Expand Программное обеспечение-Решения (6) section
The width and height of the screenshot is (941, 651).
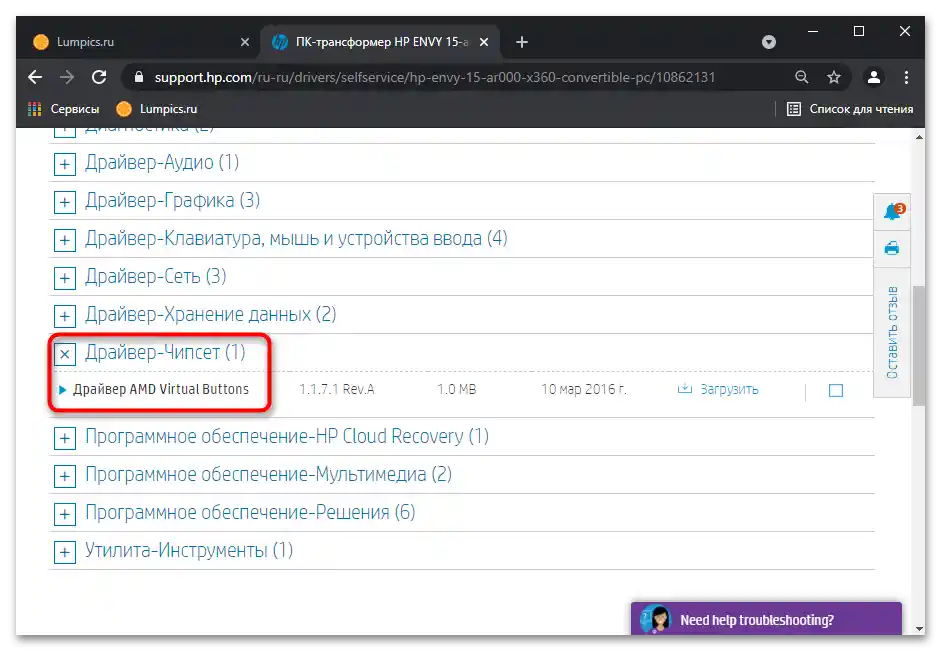tap(65, 514)
